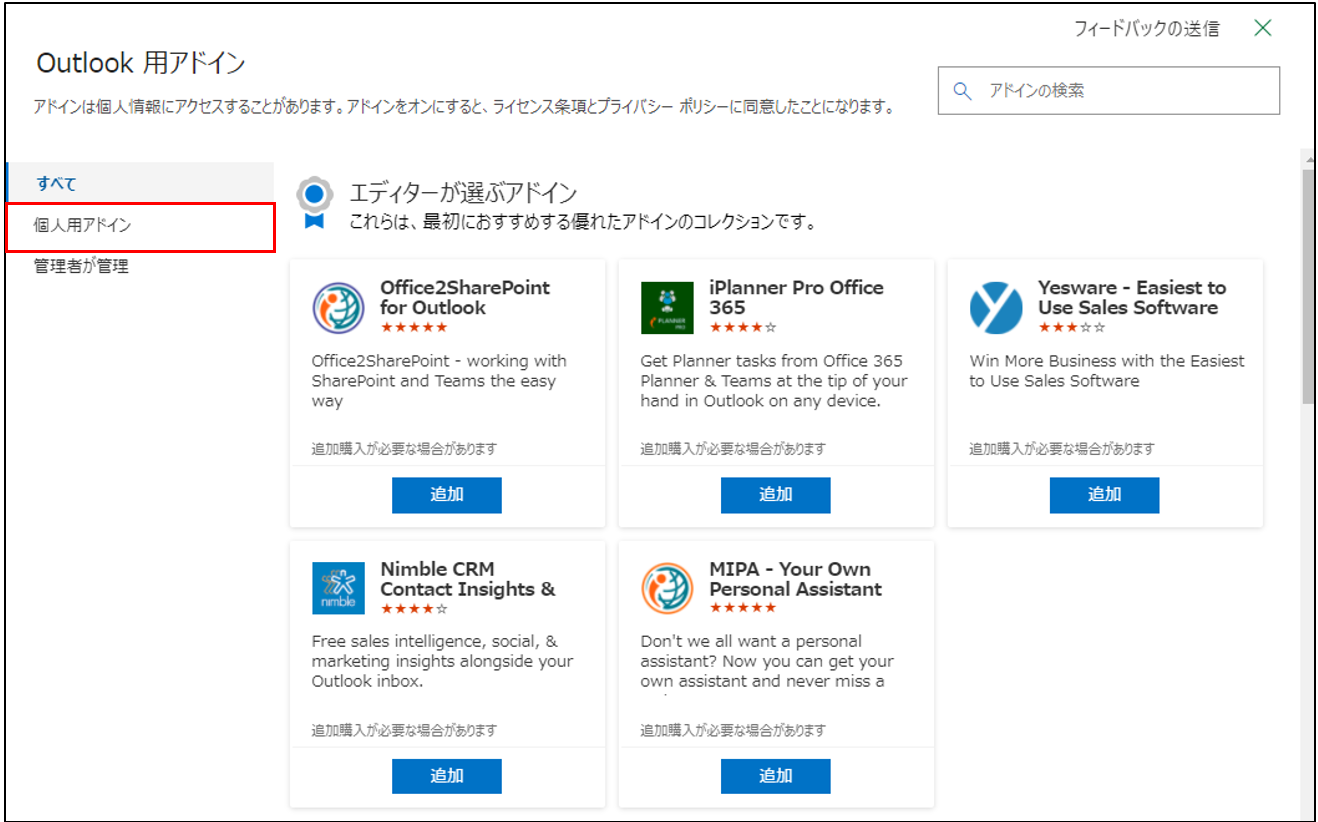This screenshot has width=1318, height=822.
Task: Add the Office2SharePoint for Outlook add-in
Action: click(446, 494)
